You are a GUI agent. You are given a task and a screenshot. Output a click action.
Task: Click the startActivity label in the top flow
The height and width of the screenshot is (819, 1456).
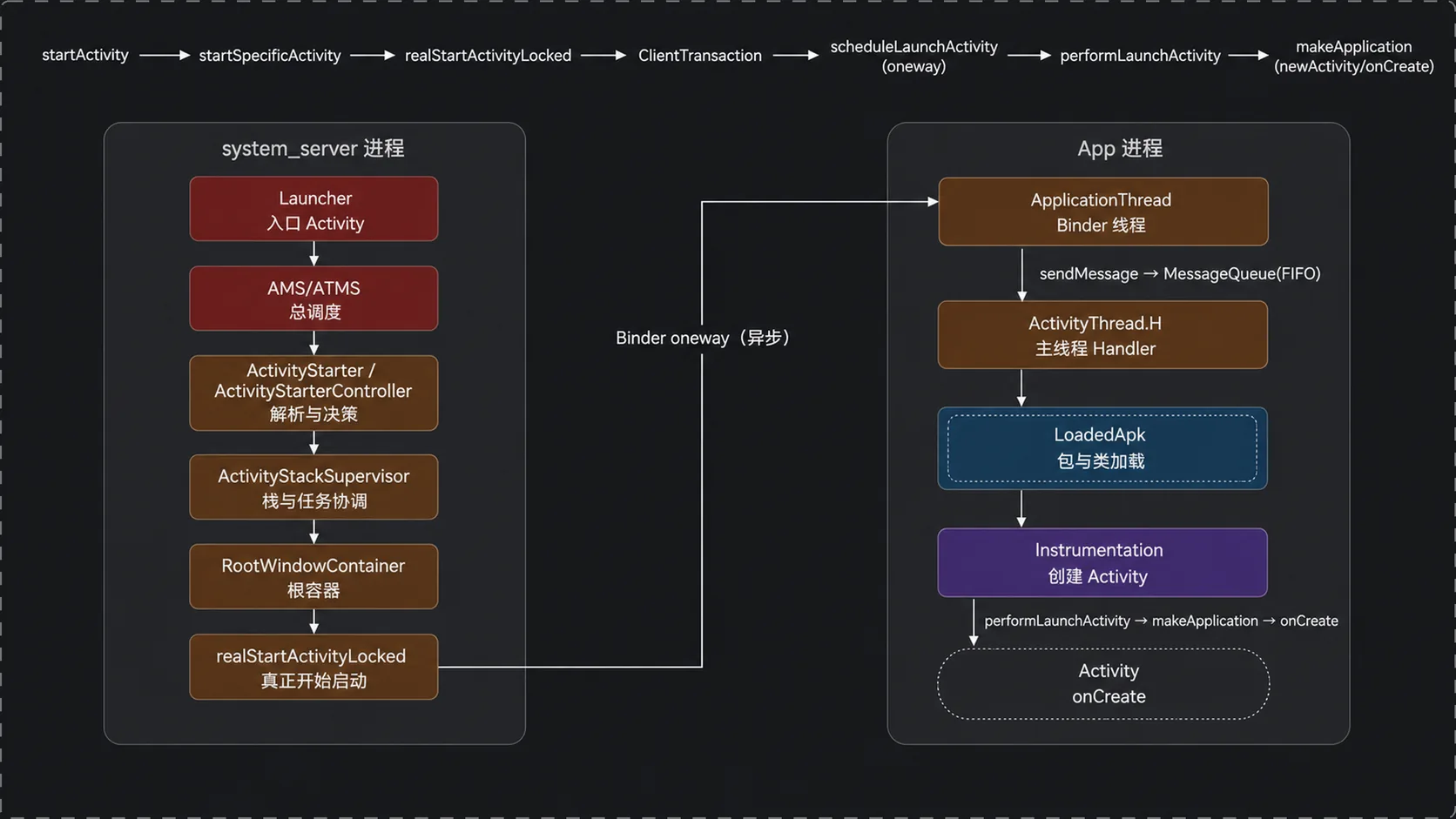tap(85, 55)
